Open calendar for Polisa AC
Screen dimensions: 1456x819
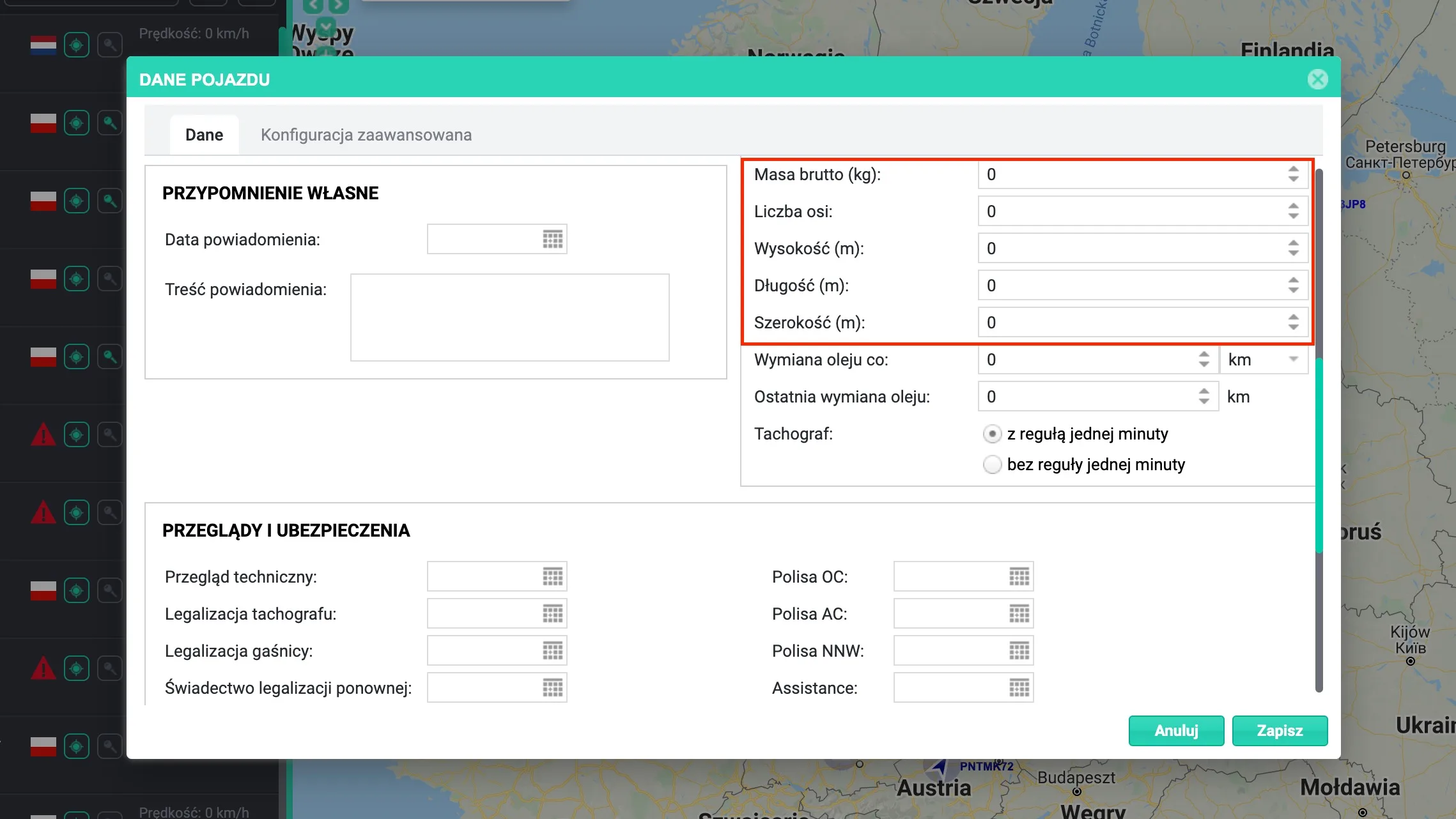pos(1019,614)
